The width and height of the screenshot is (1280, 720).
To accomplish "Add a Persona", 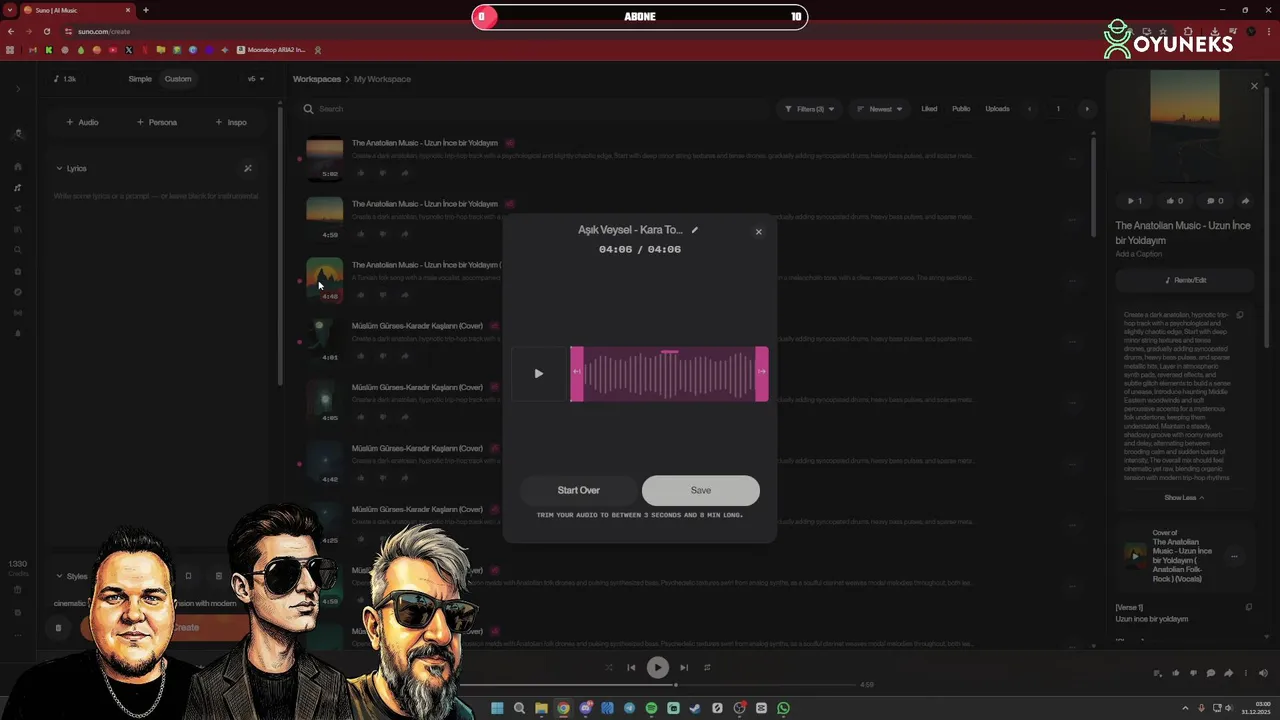I will pos(156,122).
